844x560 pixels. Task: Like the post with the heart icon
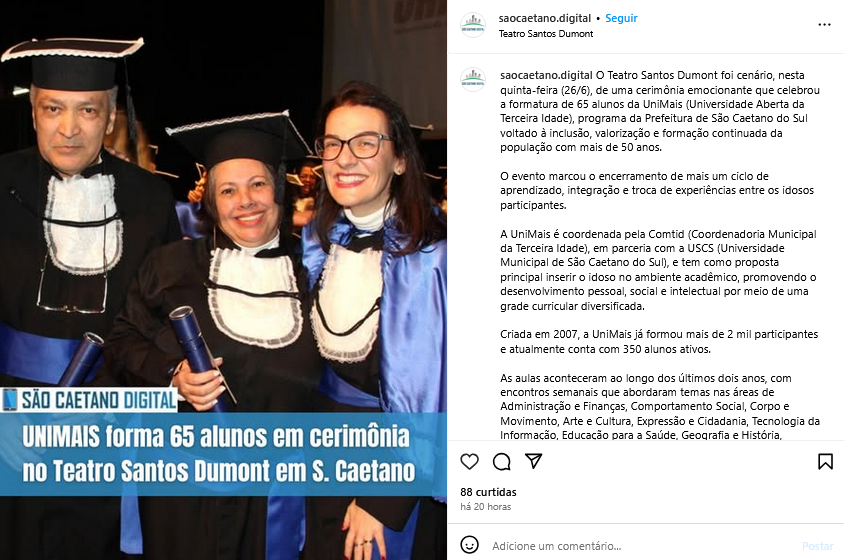coord(469,461)
